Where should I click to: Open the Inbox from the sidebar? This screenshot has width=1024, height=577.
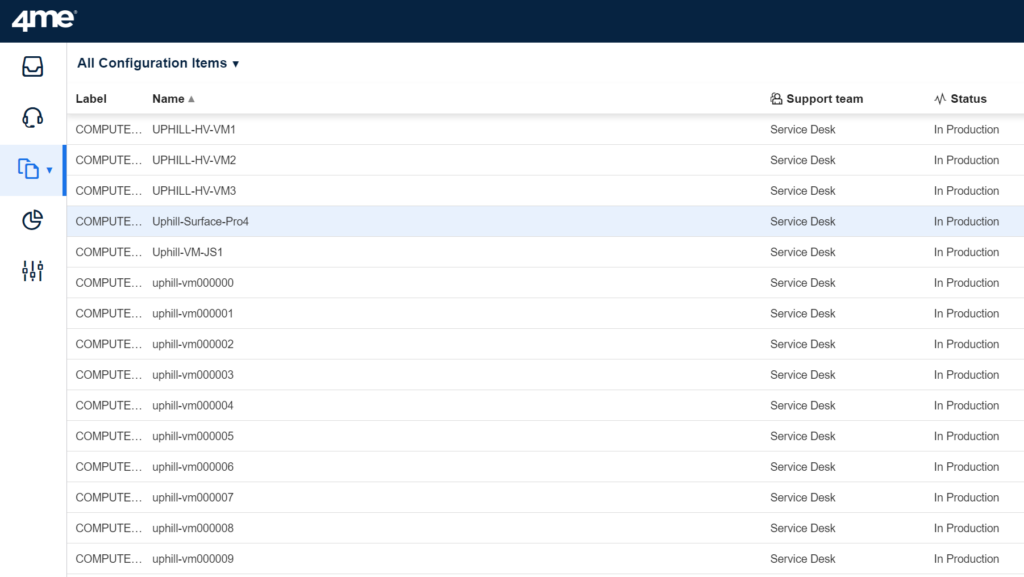pos(32,66)
